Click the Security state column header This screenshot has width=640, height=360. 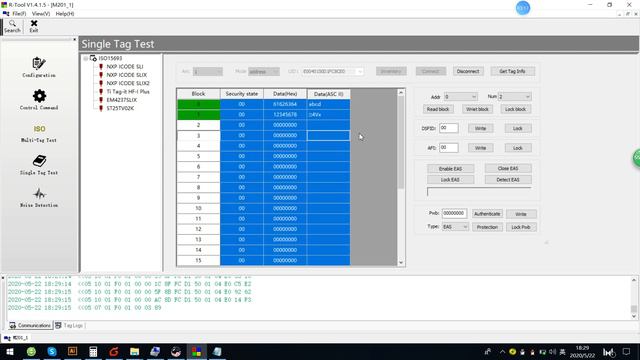coord(242,94)
